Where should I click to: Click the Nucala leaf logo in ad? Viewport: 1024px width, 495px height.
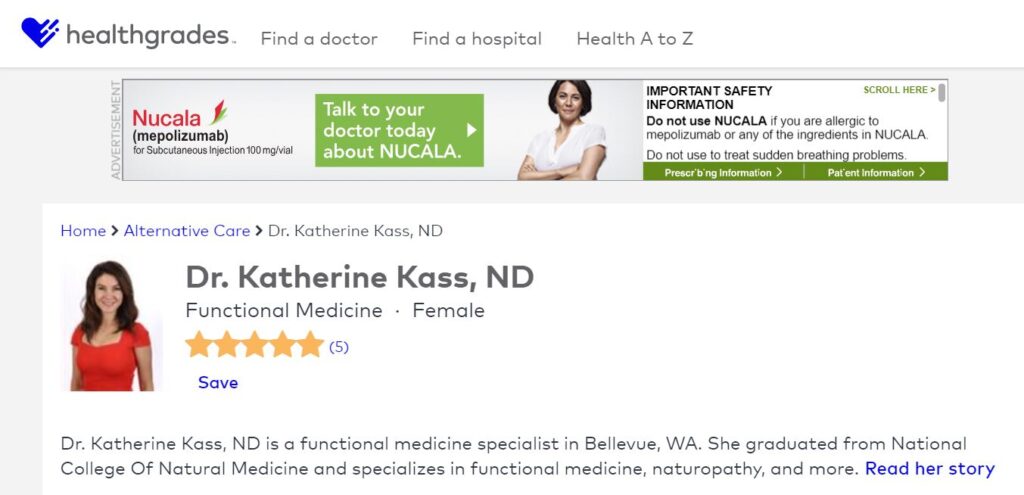[218, 113]
